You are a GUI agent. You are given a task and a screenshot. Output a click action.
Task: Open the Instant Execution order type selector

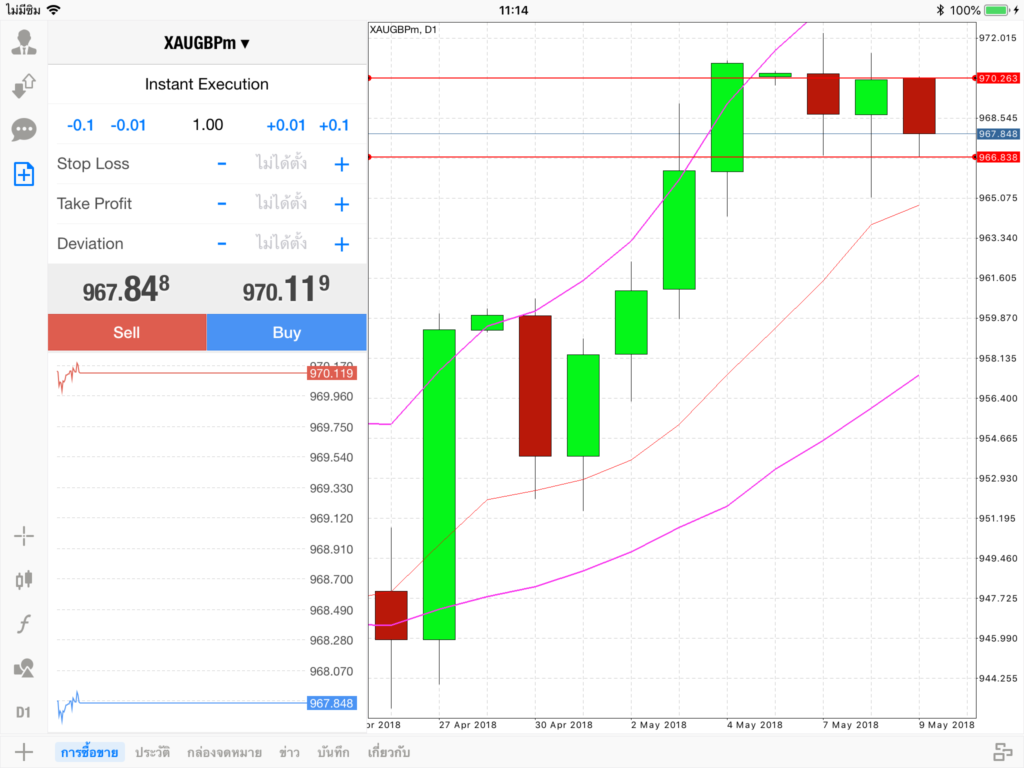click(207, 84)
